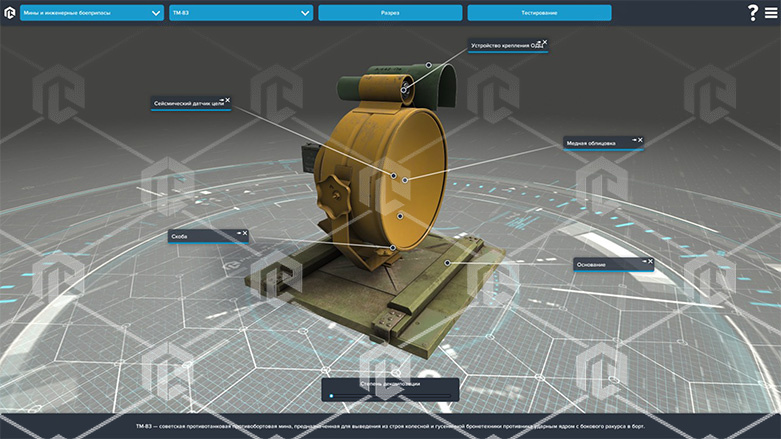Open the help question mark icon
This screenshot has width=781, height=439.
(752, 13)
